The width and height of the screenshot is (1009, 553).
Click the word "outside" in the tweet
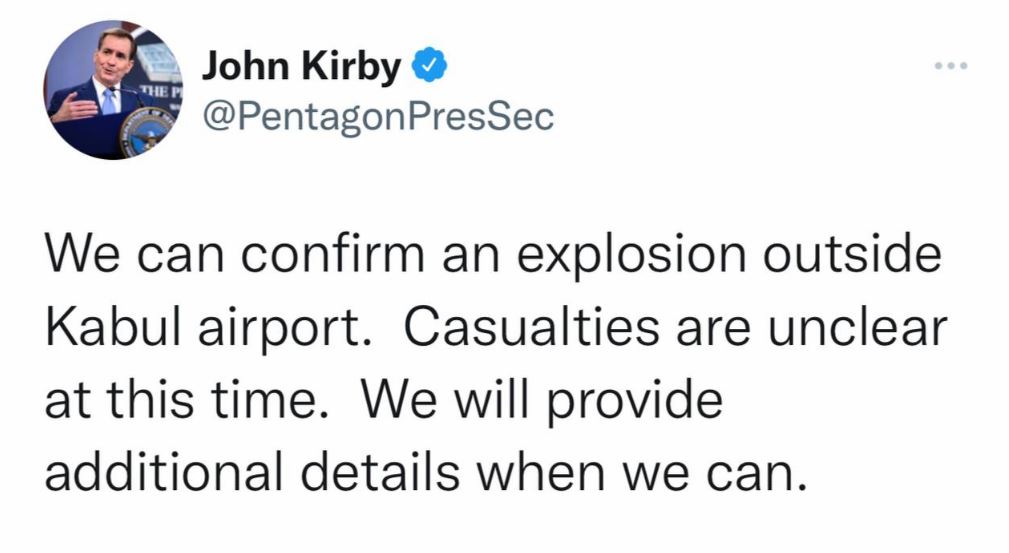coord(852,253)
